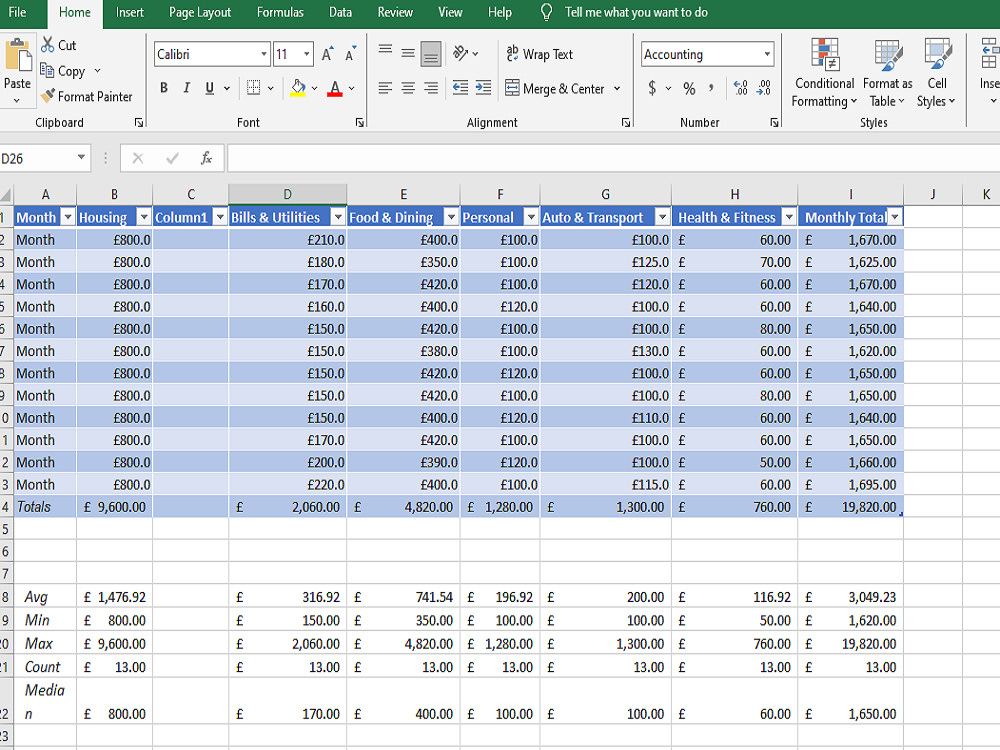Toggle Underline formatting
Viewport: 1000px width, 750px height.
209,88
